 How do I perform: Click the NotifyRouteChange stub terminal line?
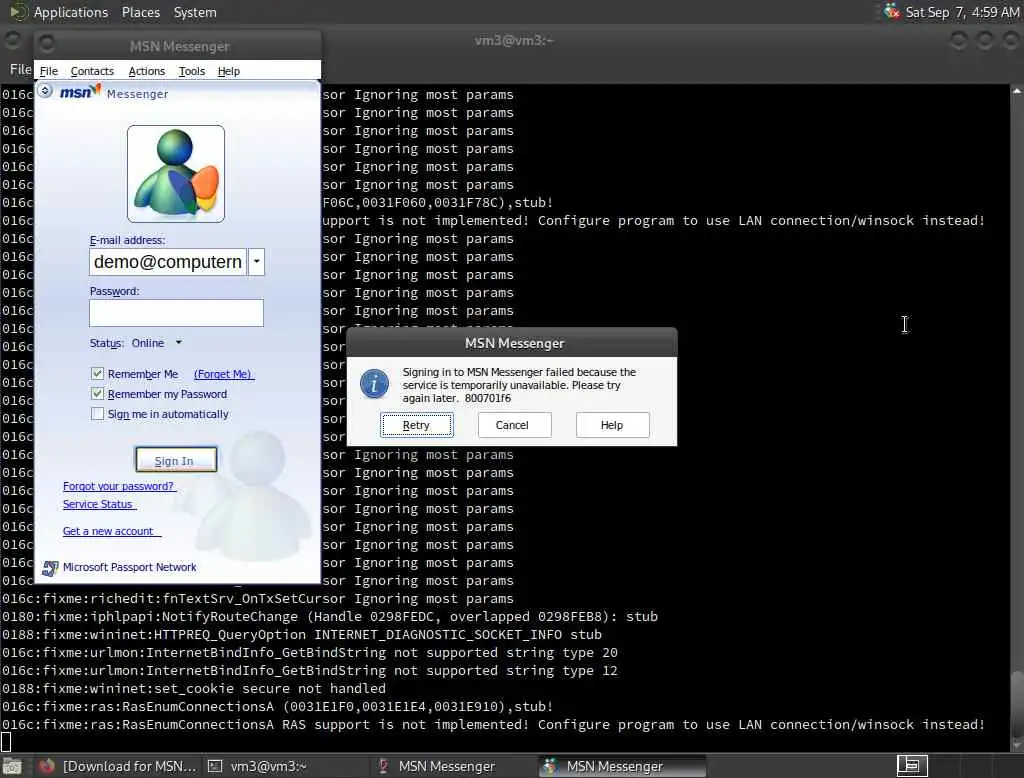click(329, 617)
